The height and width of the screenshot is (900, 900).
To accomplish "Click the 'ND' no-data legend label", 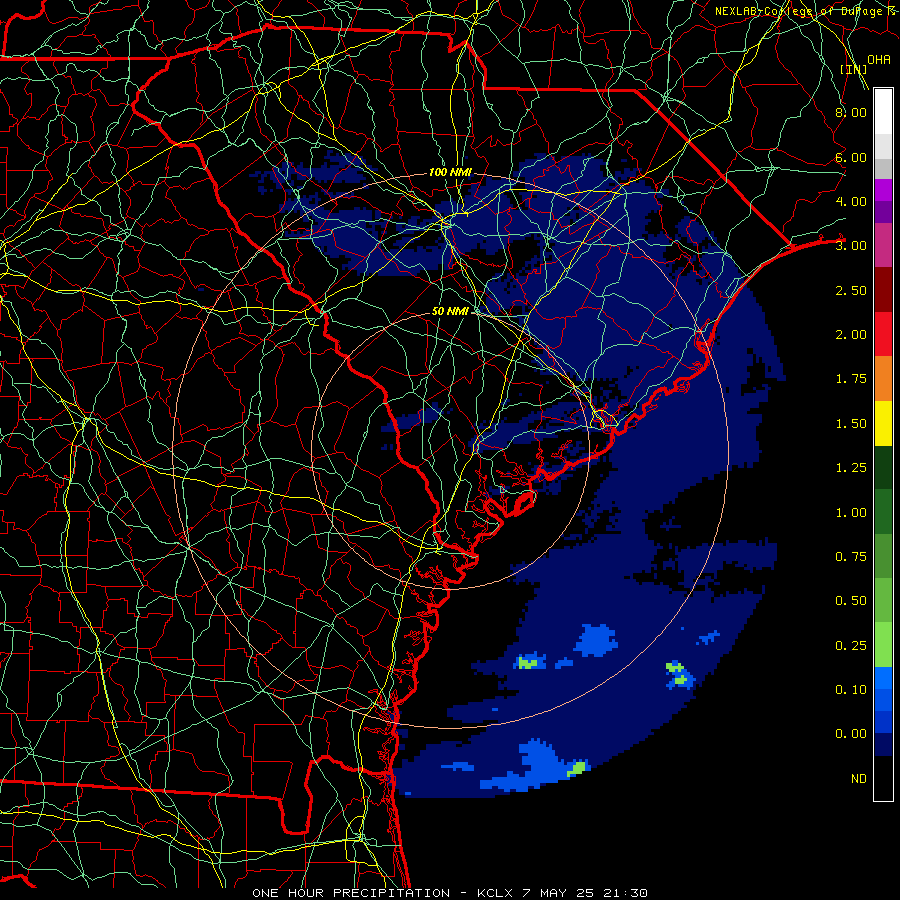I will [x=859, y=779].
